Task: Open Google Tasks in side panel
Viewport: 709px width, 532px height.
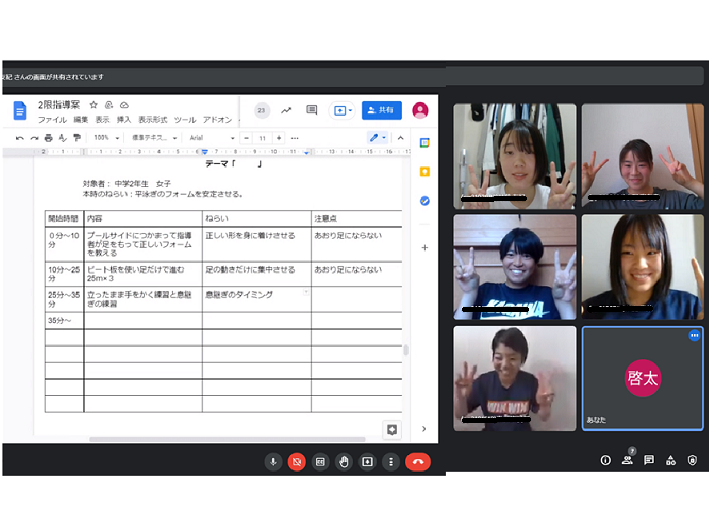Action: [424, 200]
